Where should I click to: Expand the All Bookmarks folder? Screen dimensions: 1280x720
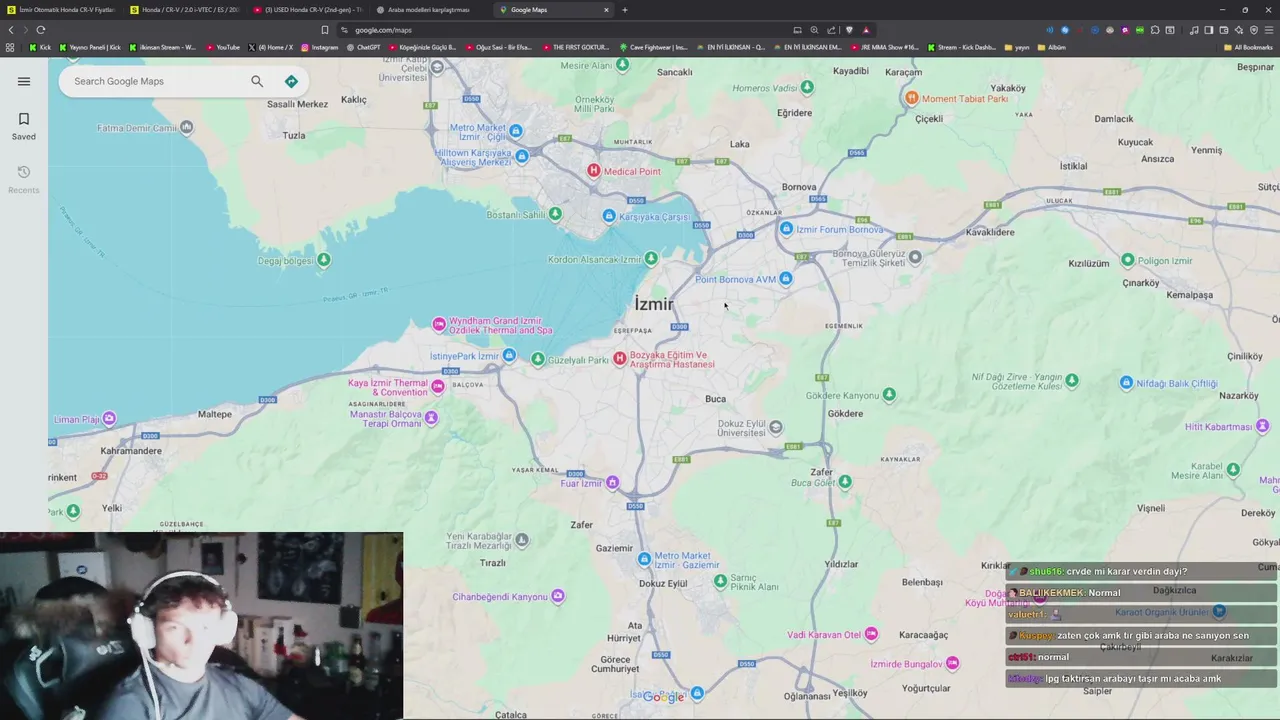click(x=1248, y=47)
